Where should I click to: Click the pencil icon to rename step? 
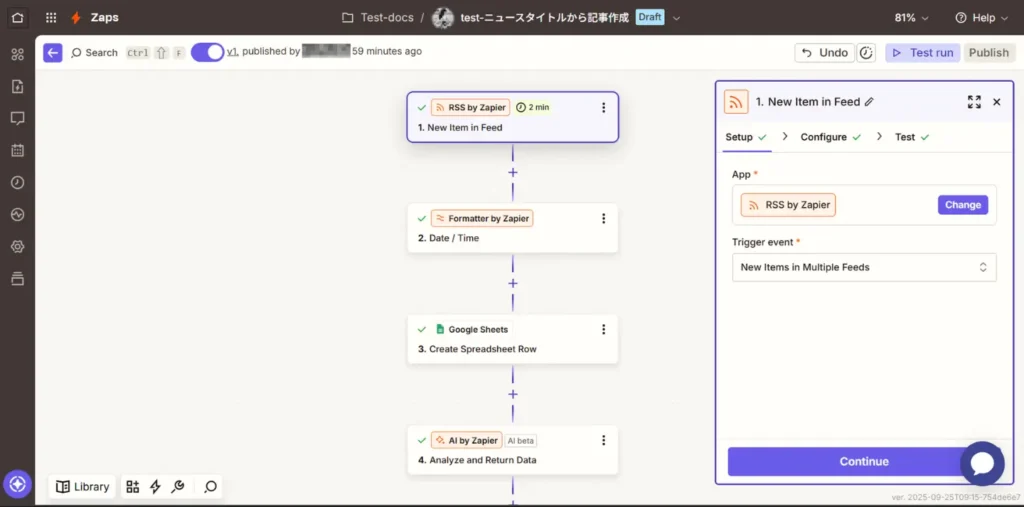coord(869,102)
